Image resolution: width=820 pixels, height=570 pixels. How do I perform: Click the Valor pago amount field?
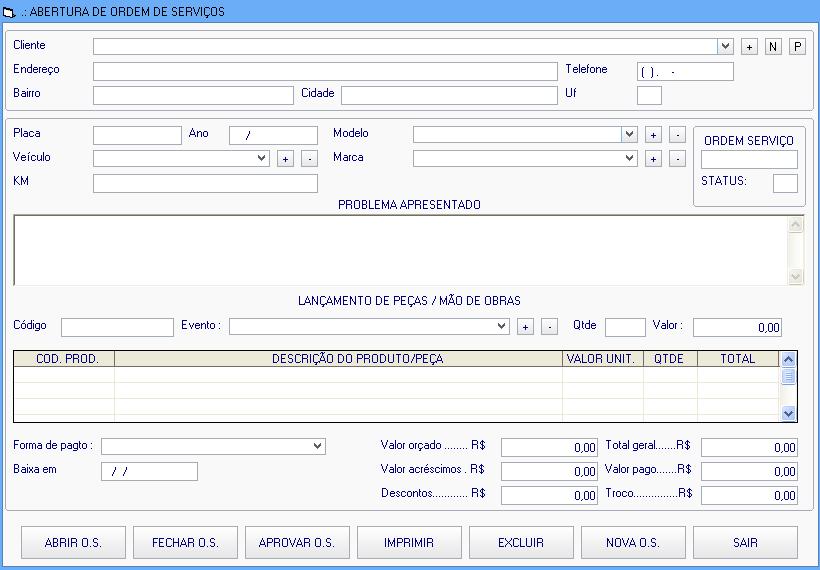[749, 472]
